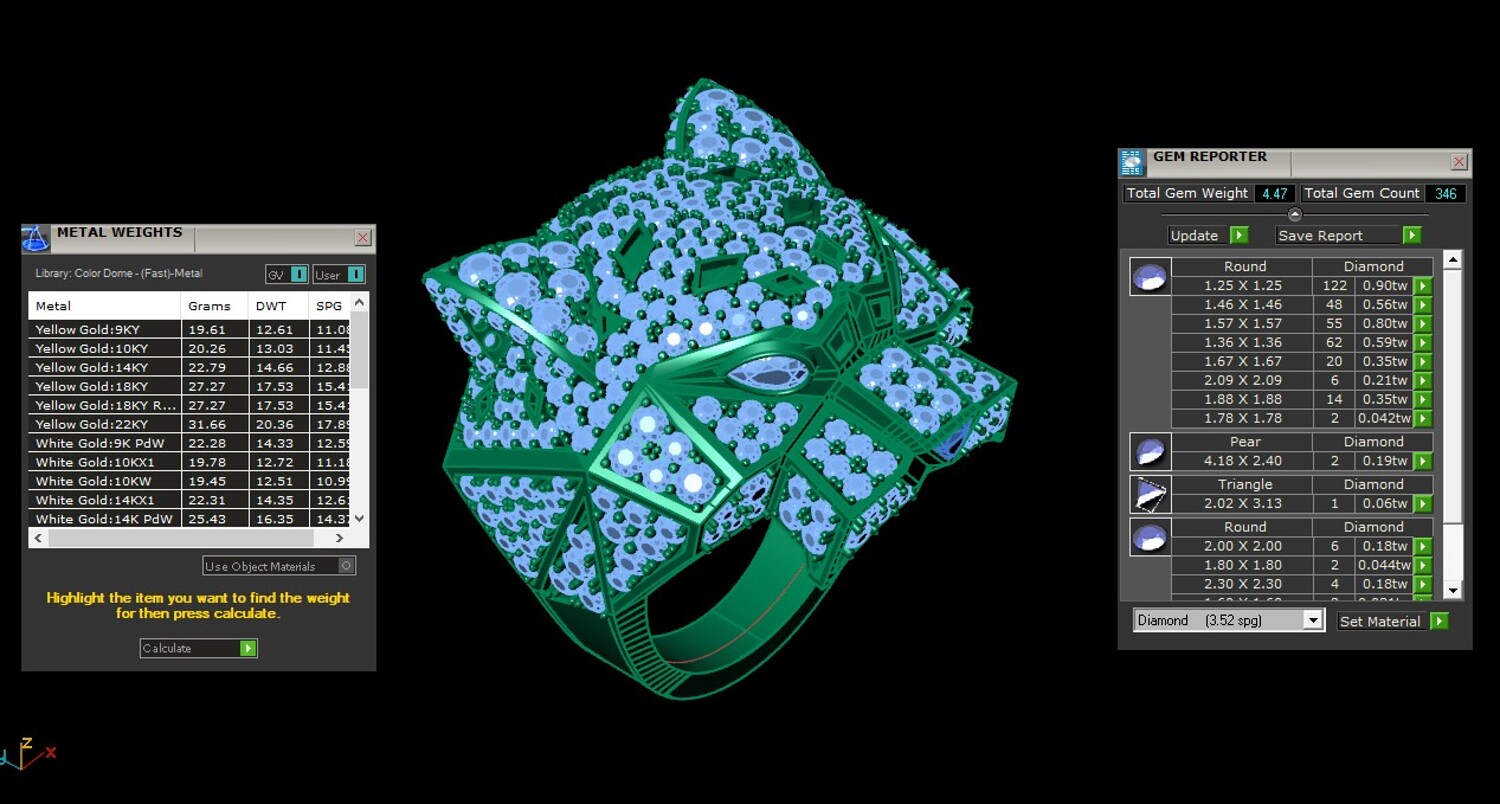This screenshot has width=1500, height=804.
Task: Select the White Gold:14KX1 row
Action: tap(189, 500)
